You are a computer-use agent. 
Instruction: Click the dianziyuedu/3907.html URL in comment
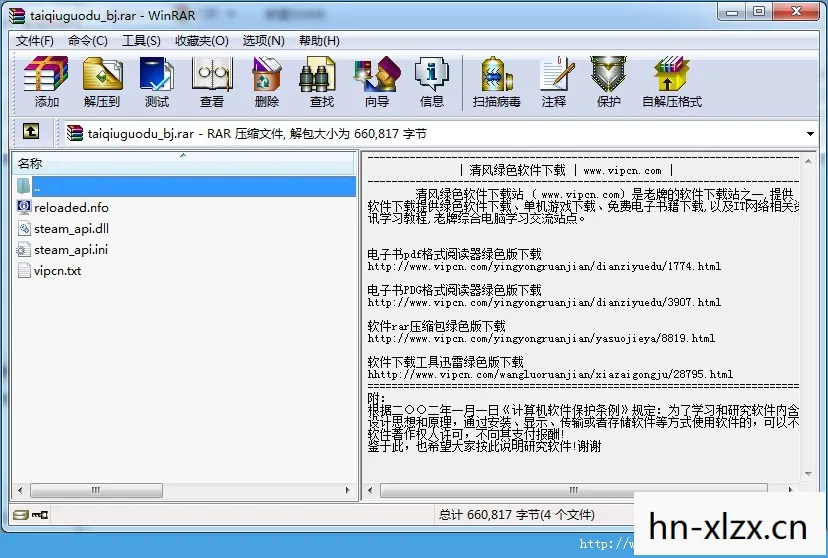pos(544,302)
